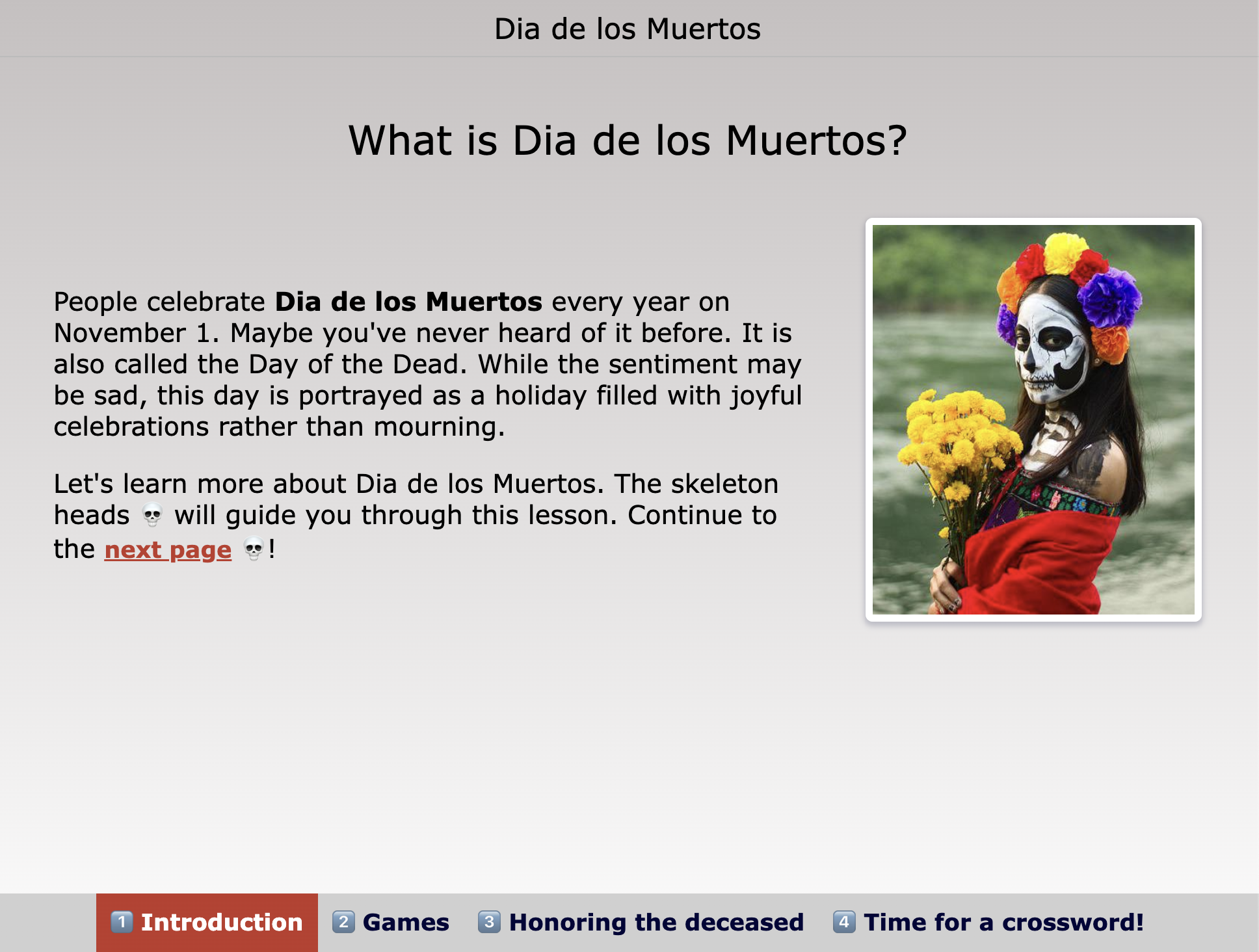The height and width of the screenshot is (952, 1259).
Task: Click the bolded text 'Dia de los Muertos'
Action: pyautogui.click(x=408, y=301)
